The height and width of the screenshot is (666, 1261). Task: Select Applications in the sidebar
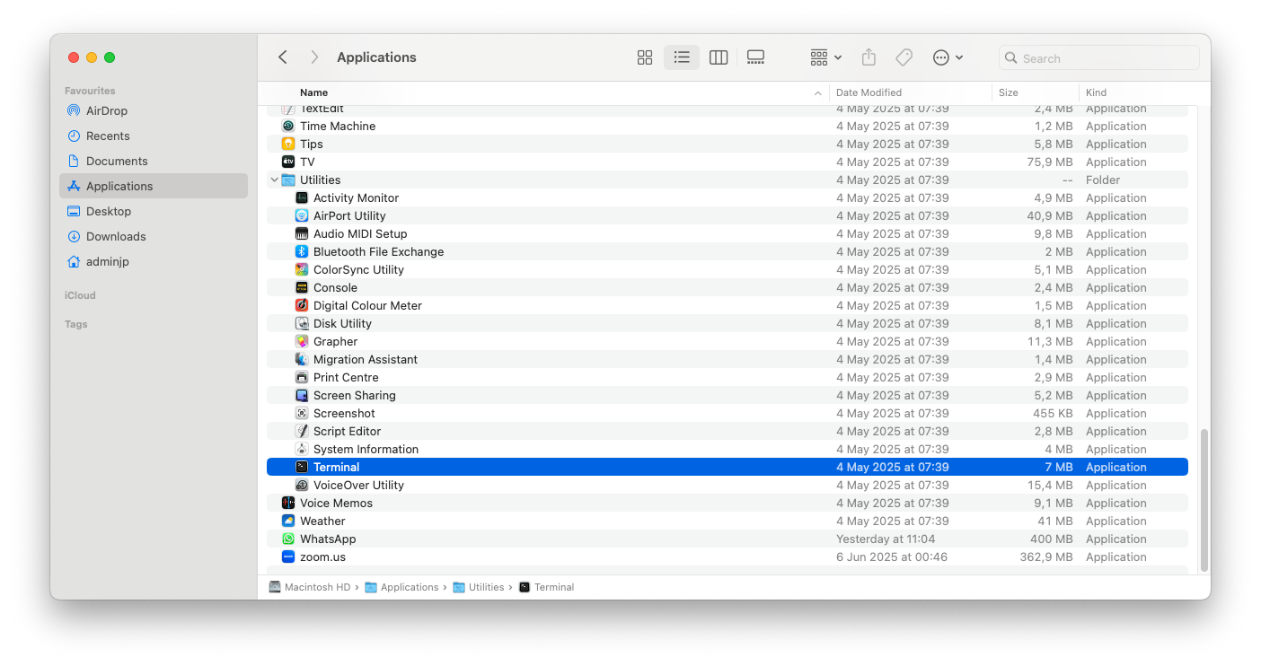pos(153,186)
